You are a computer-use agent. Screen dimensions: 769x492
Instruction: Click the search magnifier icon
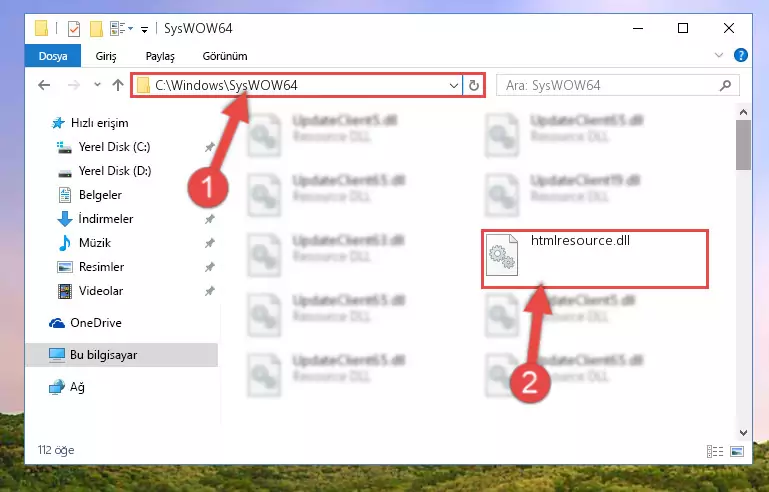[725, 85]
